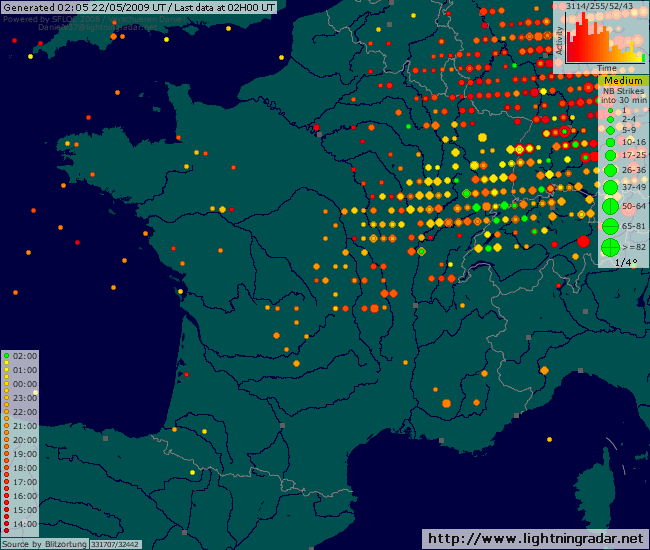Open the www.lightningradar.net link
This screenshot has width=650, height=550.
point(535,539)
